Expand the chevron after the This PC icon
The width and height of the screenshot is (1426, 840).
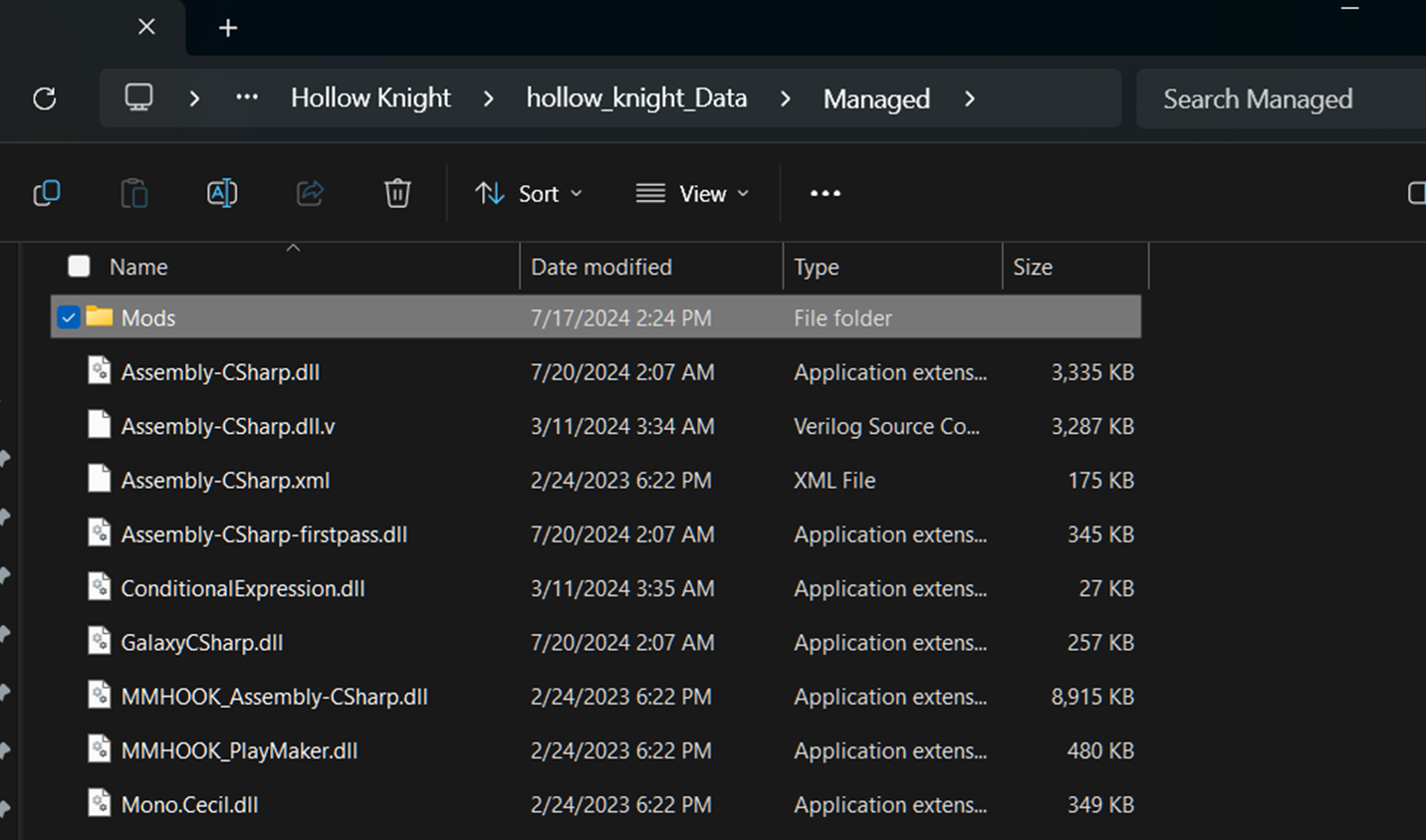pyautogui.click(x=195, y=99)
